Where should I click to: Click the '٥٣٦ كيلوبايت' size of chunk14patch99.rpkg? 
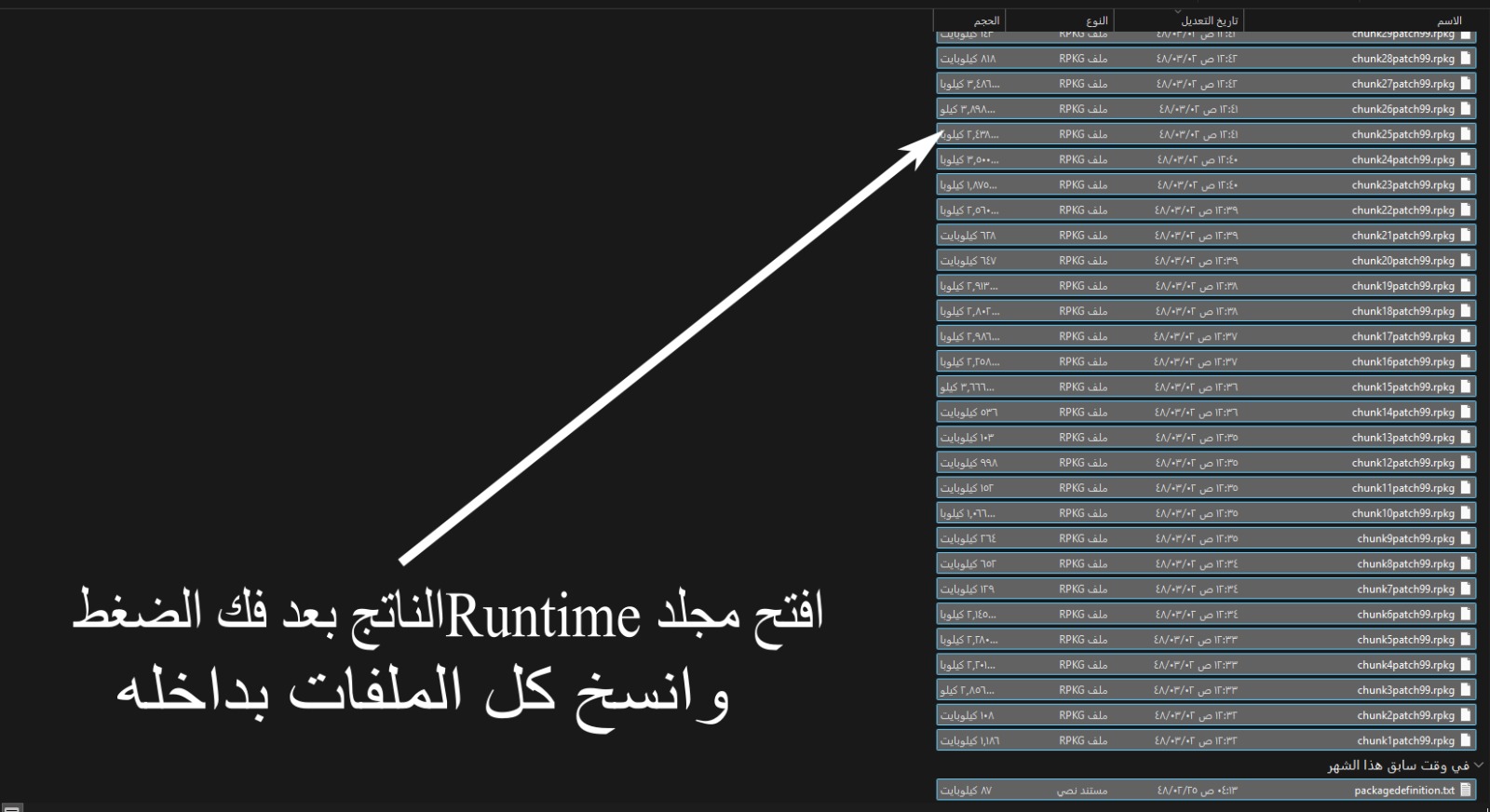click(x=968, y=412)
